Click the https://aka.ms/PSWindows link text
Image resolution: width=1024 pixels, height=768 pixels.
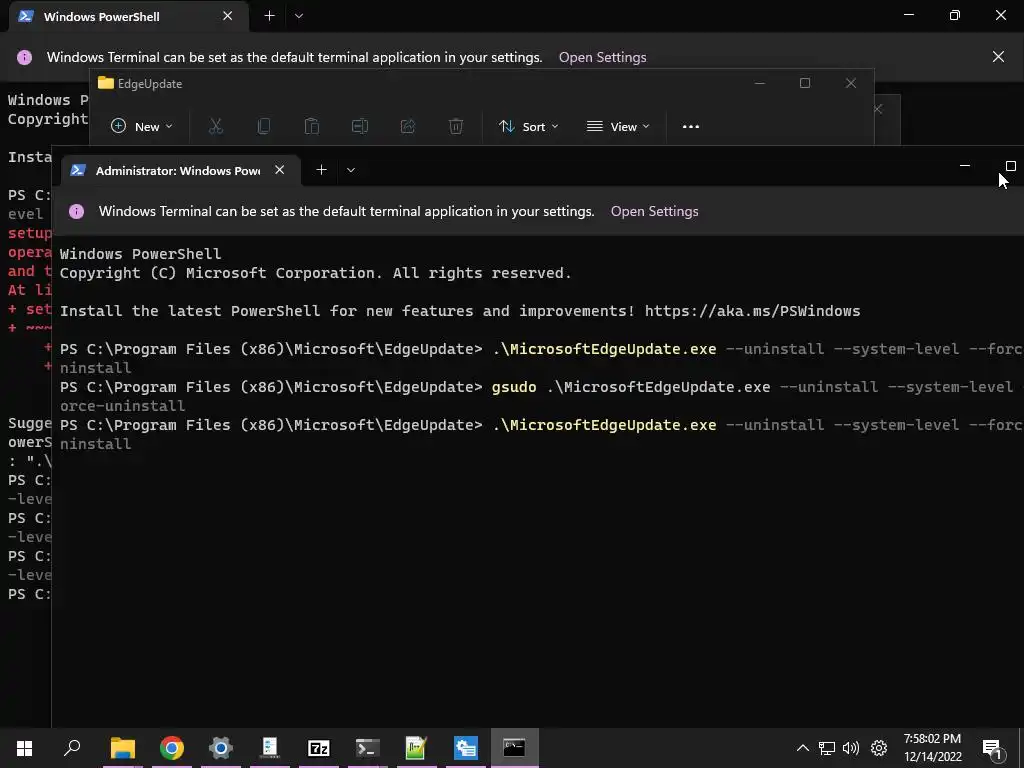tap(752, 311)
